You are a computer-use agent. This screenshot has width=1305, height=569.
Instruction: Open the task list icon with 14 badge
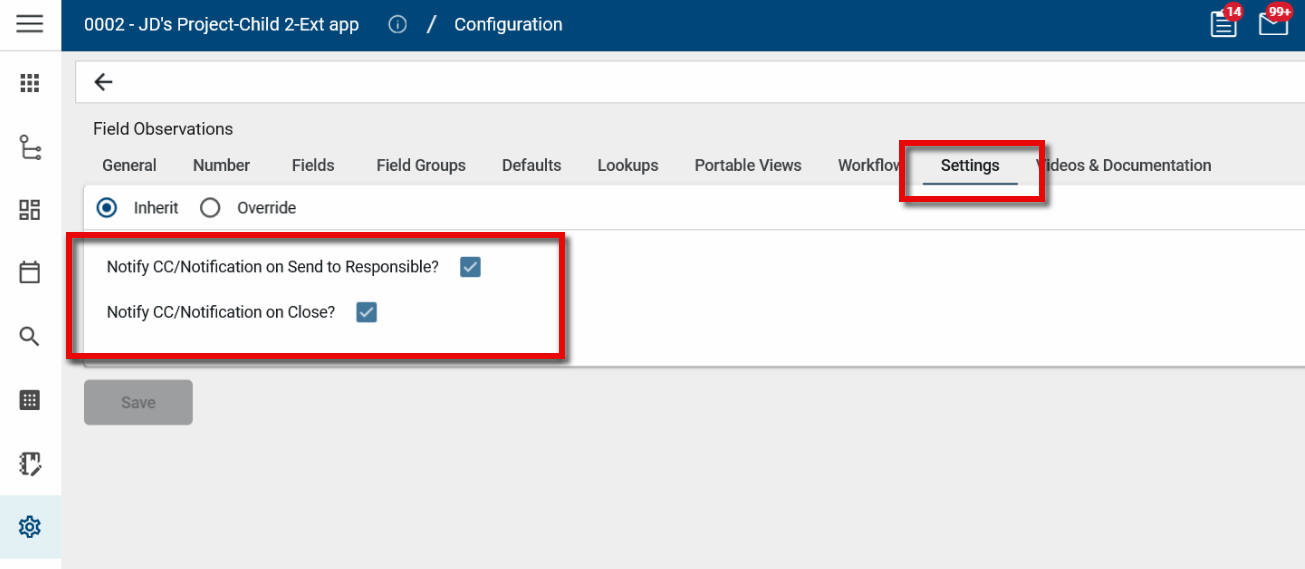[1223, 24]
